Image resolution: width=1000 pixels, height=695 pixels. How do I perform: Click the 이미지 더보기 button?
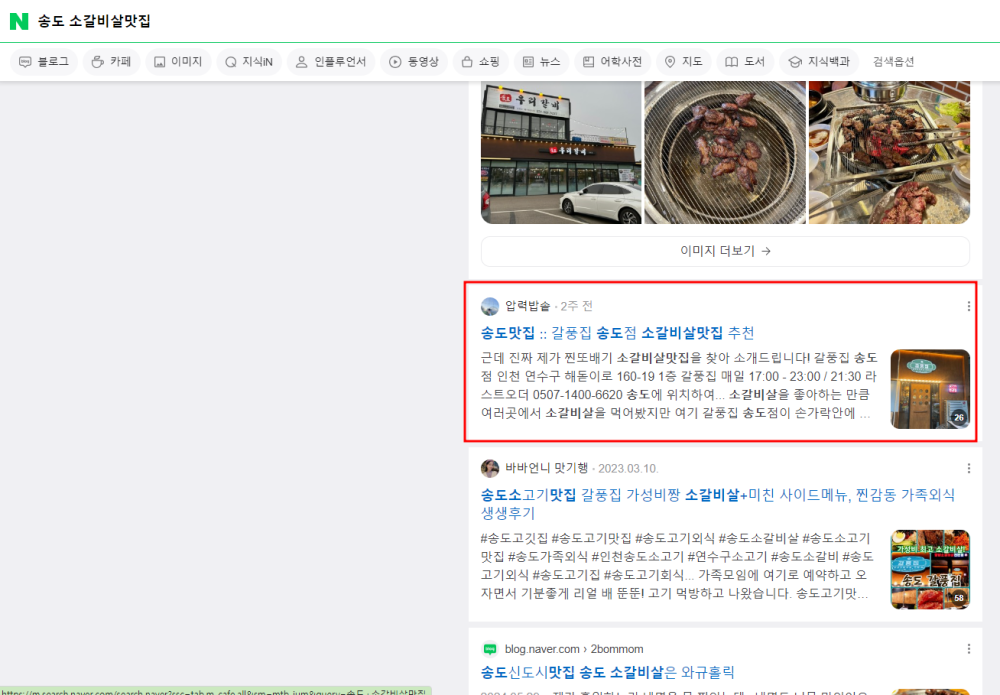(x=725, y=251)
